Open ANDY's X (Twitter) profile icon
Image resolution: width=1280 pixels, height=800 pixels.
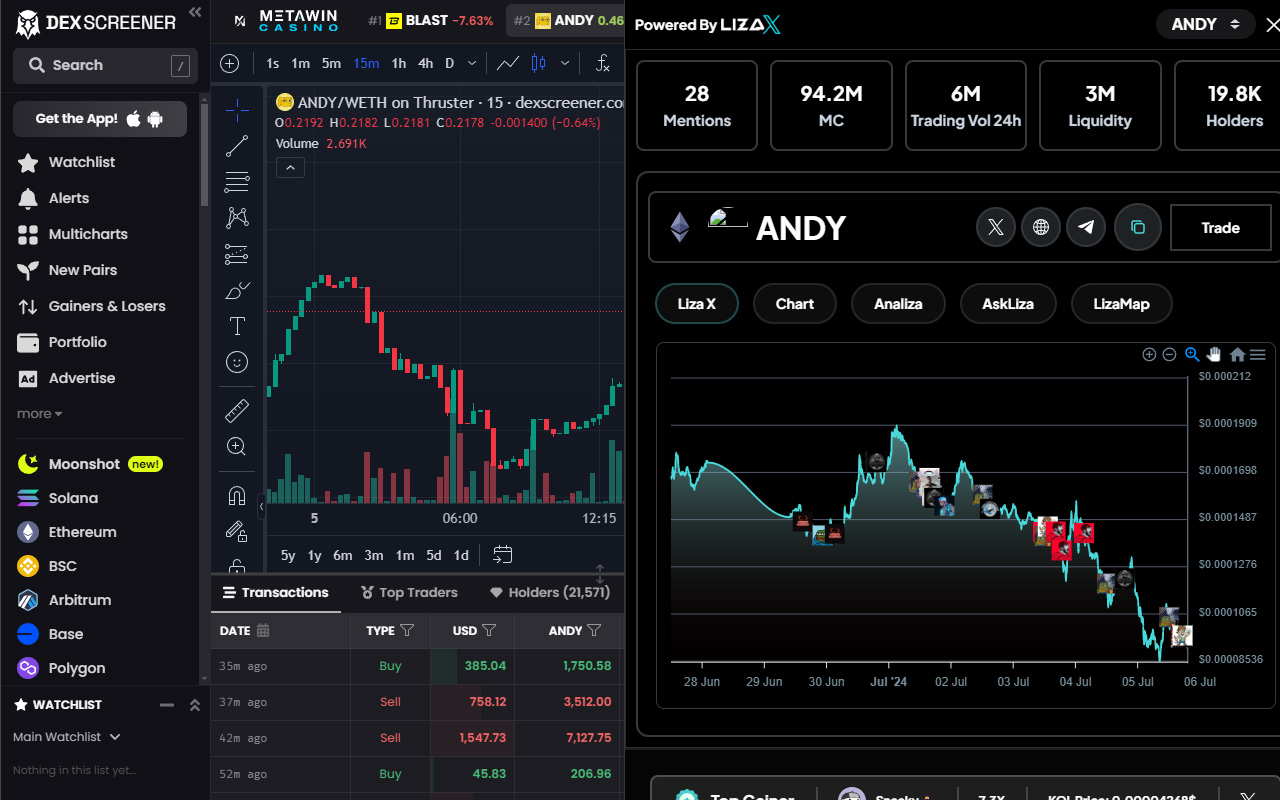pos(995,227)
